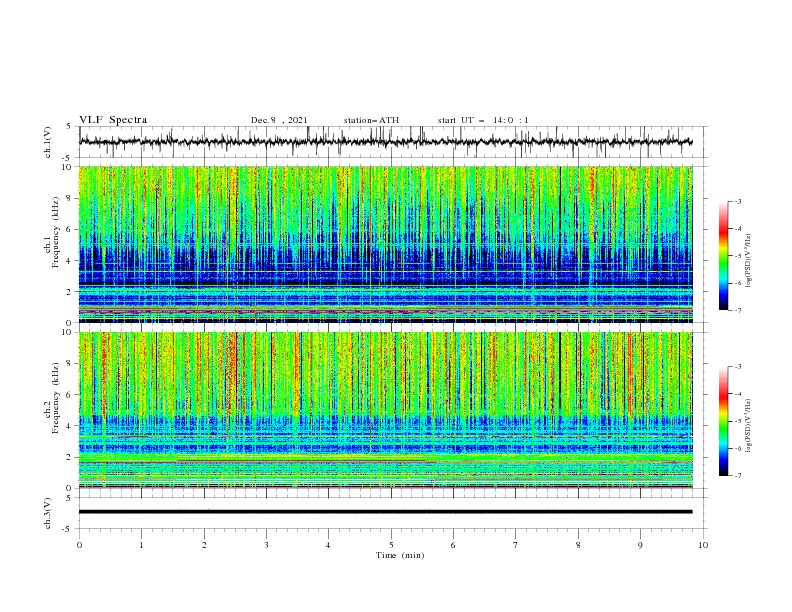This screenshot has width=792, height=612.
Task: Click the "0" tick on the Time axis
Action: tap(79, 545)
